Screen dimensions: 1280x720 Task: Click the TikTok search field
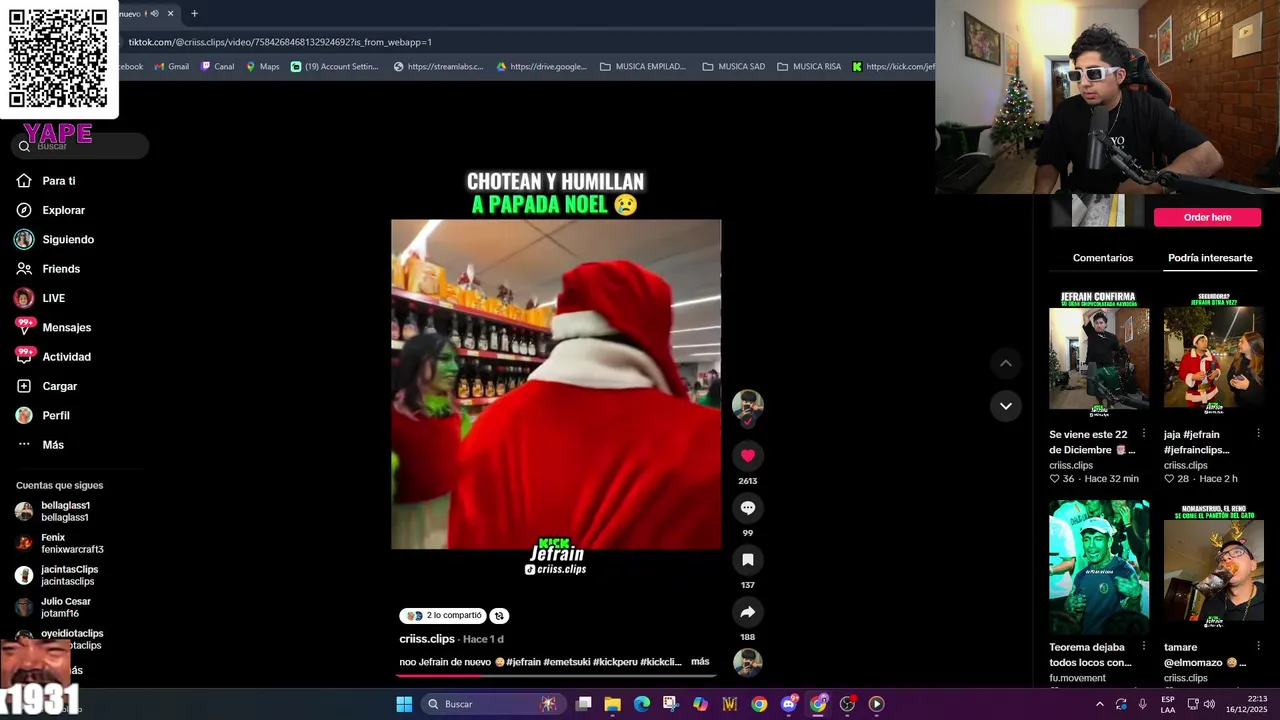click(x=80, y=146)
